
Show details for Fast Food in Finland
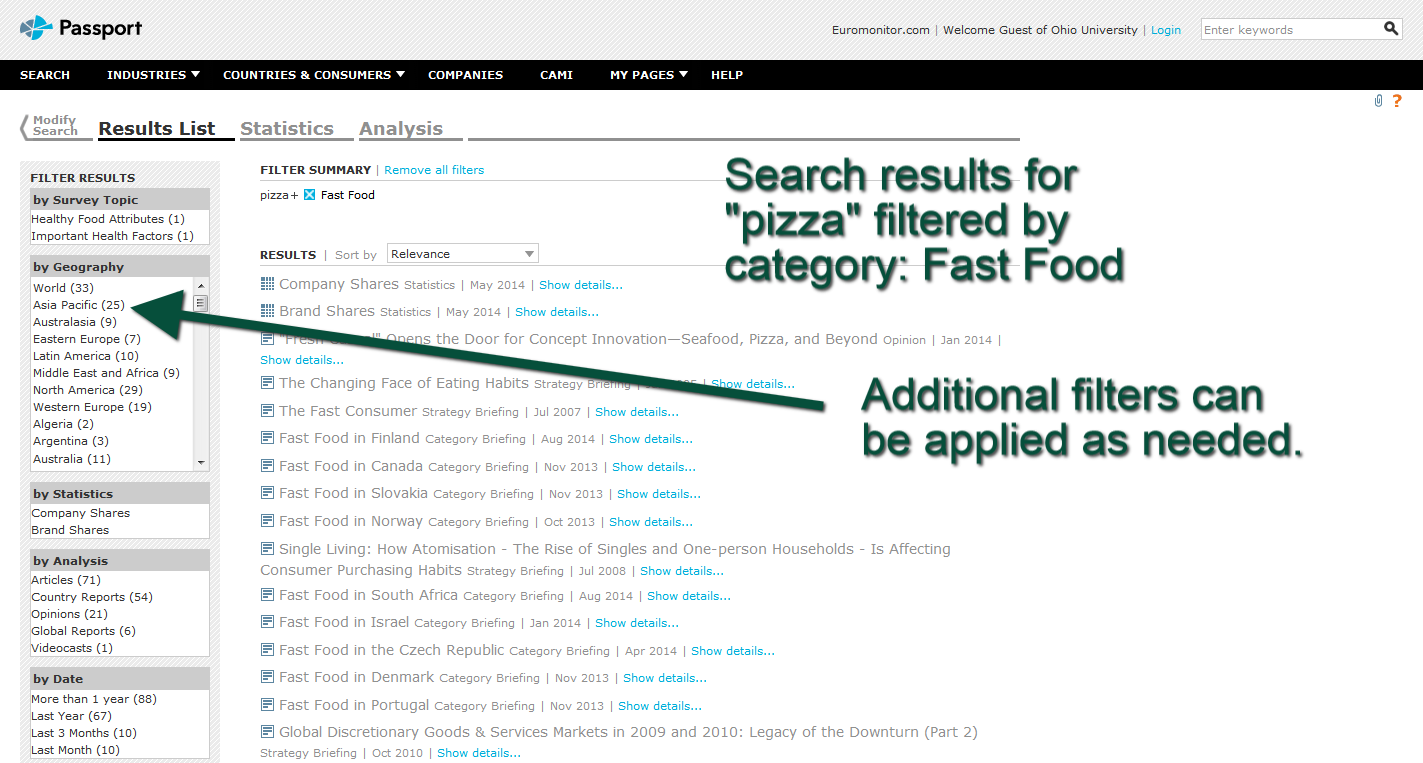pos(651,439)
